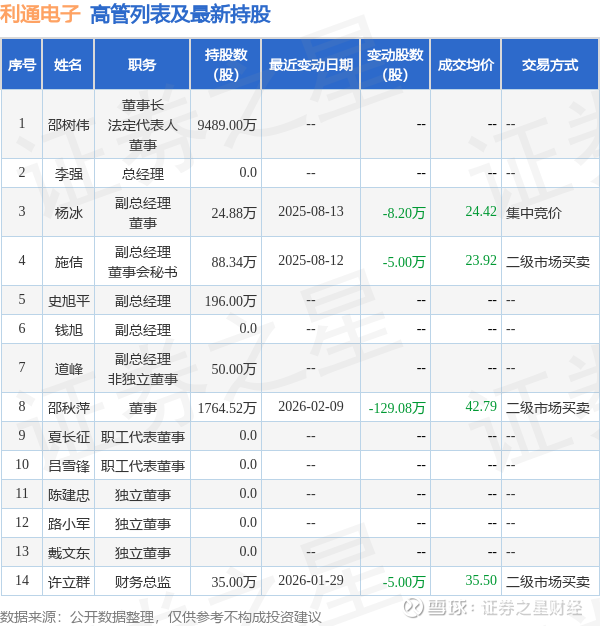
Task: Select the 交易方式 column header
Action: (x=550, y=64)
